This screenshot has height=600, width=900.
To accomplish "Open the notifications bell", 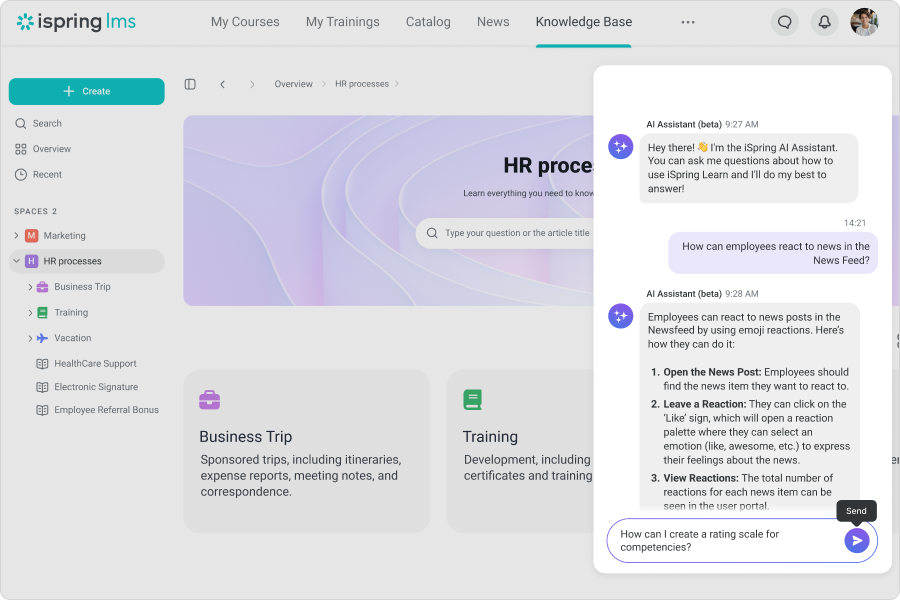I will point(824,20).
